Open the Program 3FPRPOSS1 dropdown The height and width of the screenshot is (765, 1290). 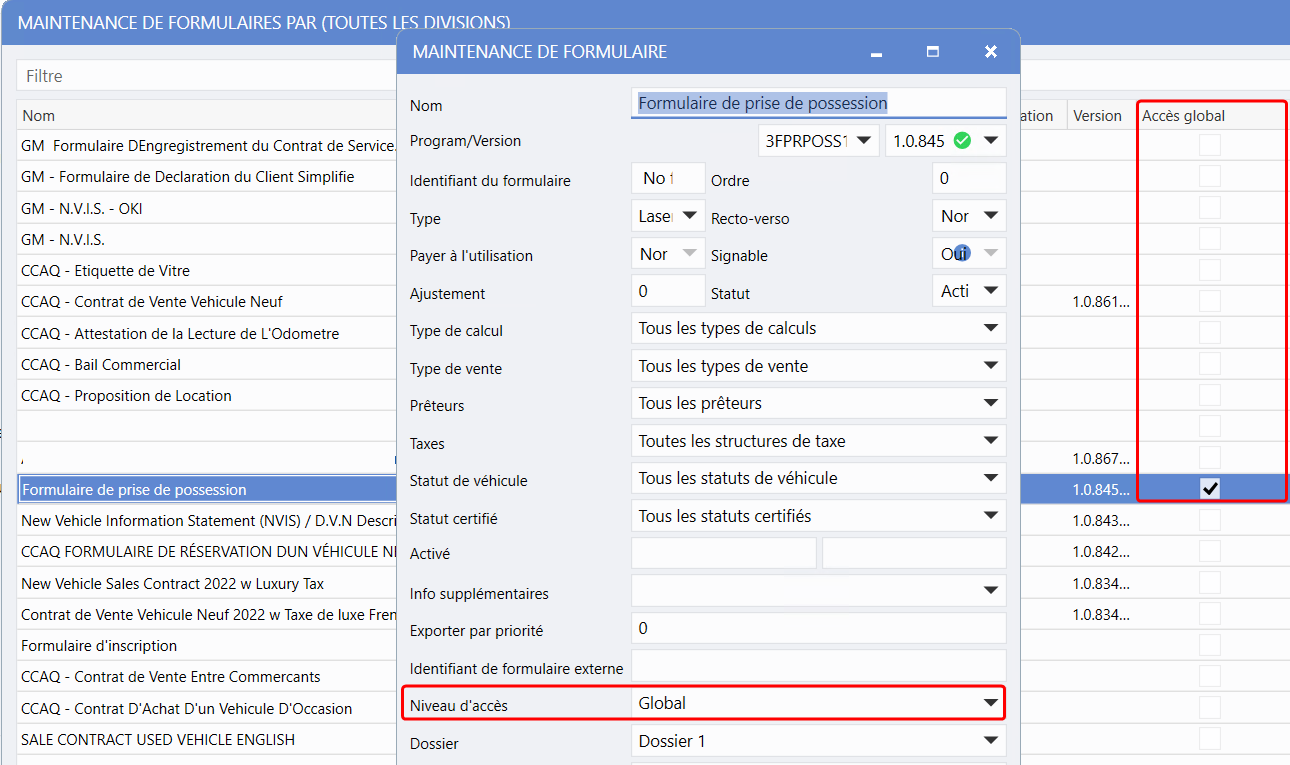(864, 141)
